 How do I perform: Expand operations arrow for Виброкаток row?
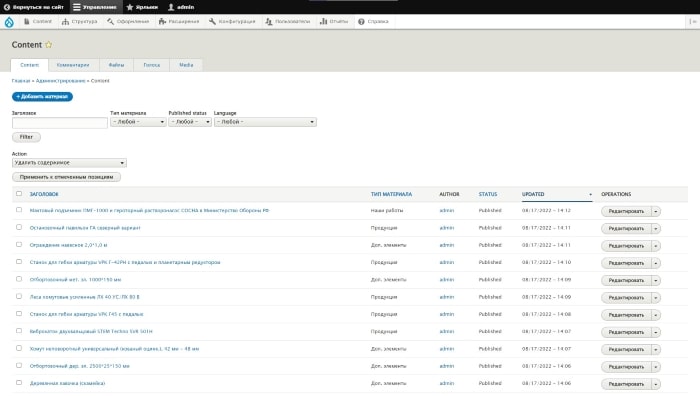[655, 332]
